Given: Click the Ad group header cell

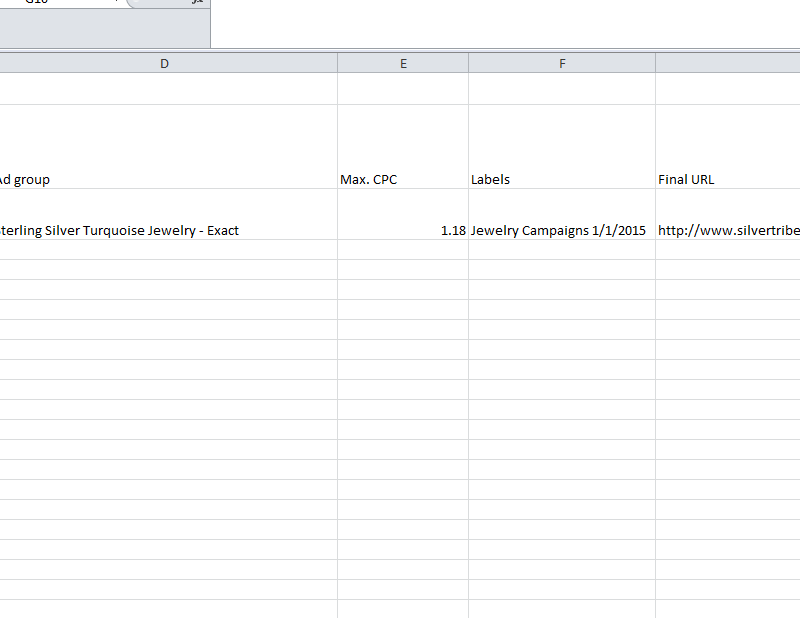Looking at the screenshot, I should [164, 179].
